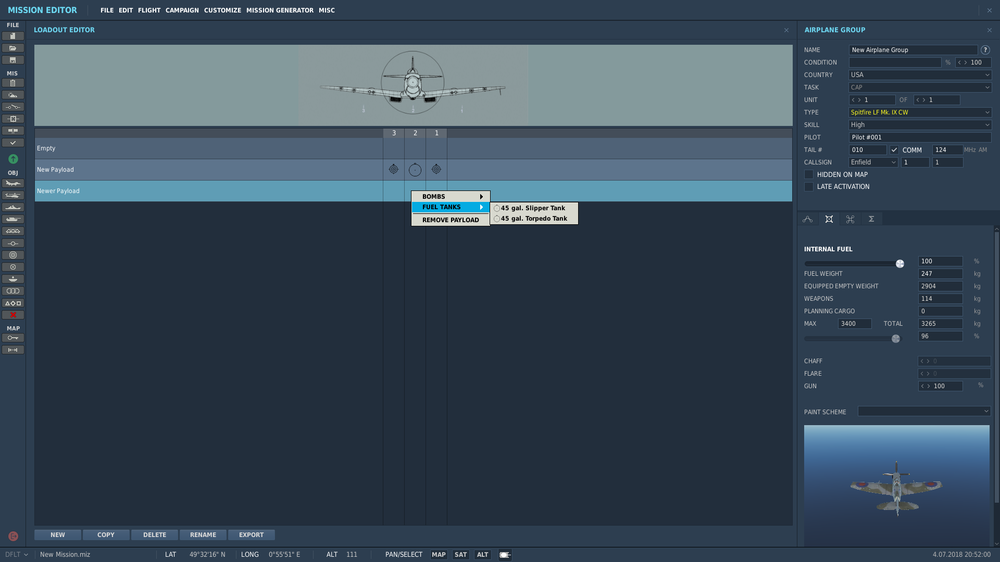Switch to the payload tab icon
Image resolution: width=1000 pixels, height=562 pixels.
(x=829, y=219)
